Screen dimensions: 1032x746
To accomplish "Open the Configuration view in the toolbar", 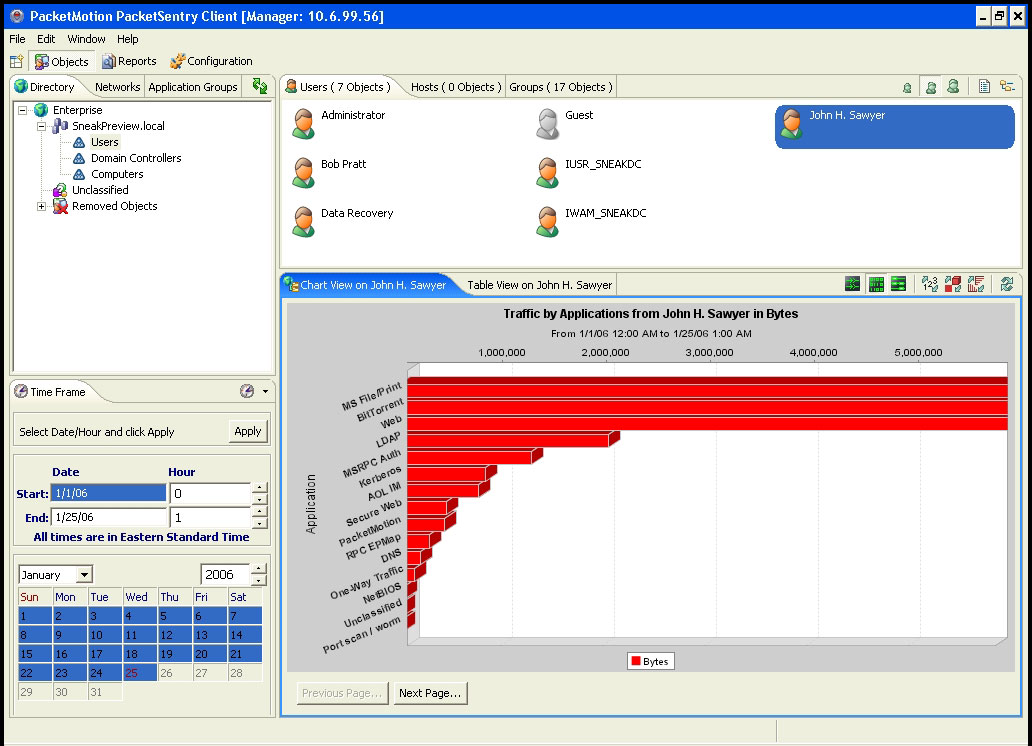I will point(211,61).
